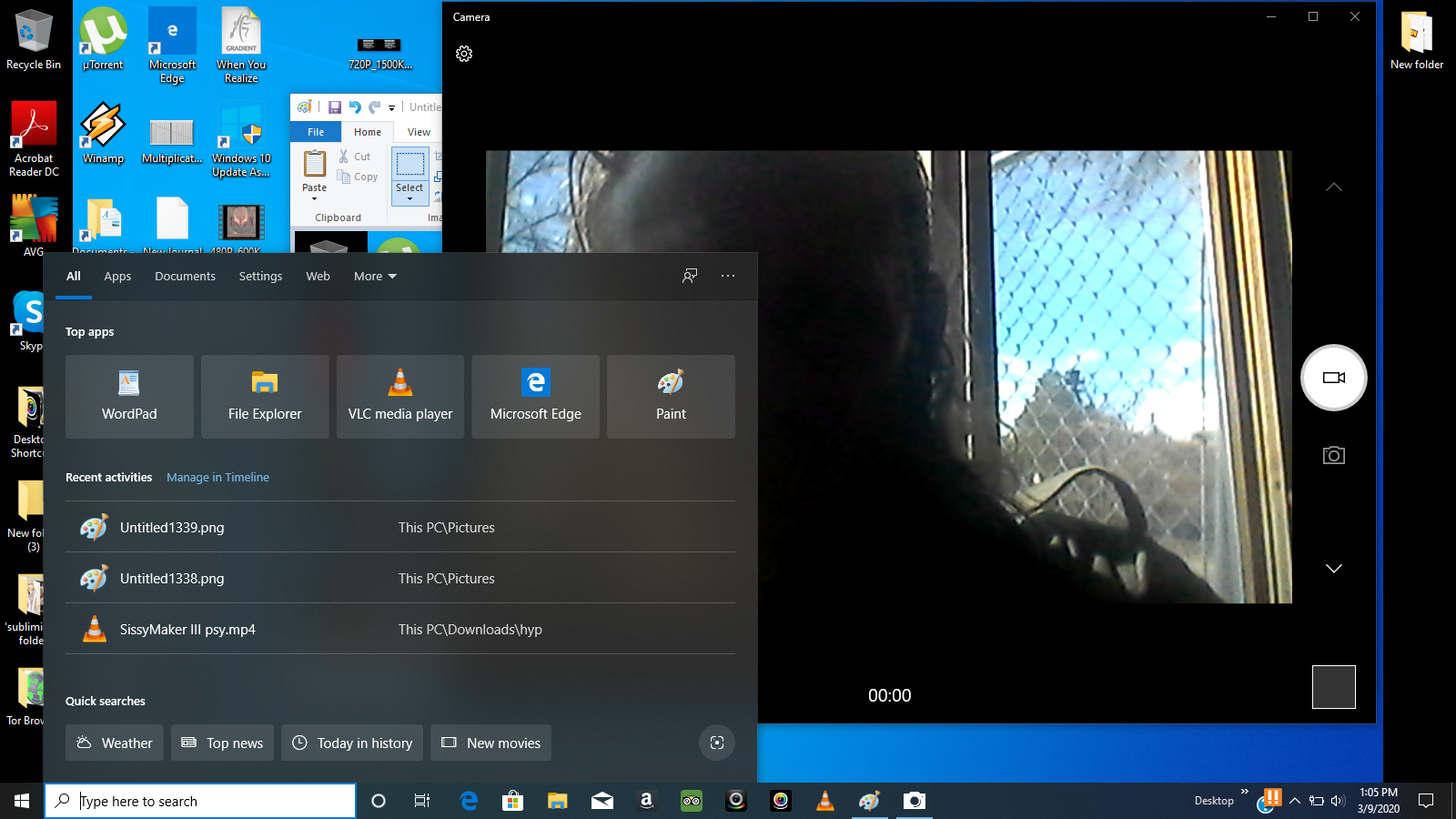
Task: Open Windows Start menu
Action: [x=22, y=801]
